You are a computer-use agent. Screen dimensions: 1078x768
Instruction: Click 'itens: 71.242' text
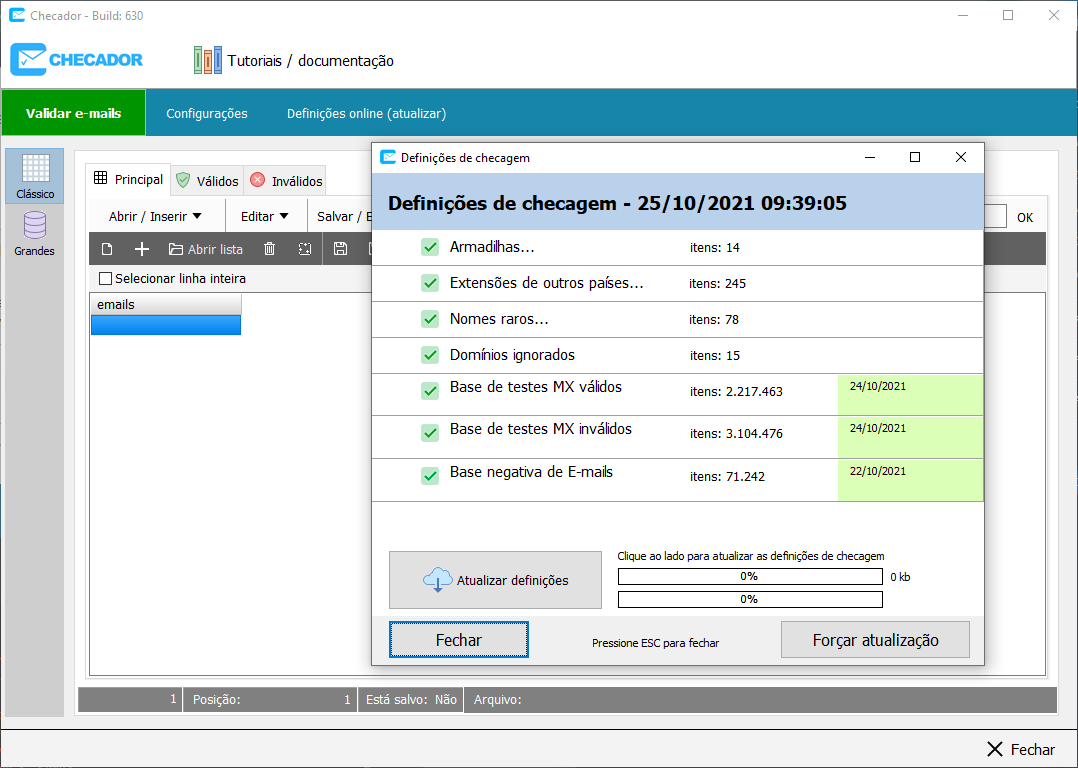point(727,476)
